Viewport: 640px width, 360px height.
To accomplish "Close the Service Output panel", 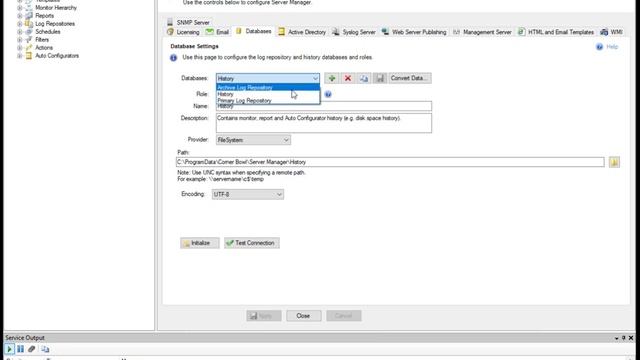I will pos(631,338).
